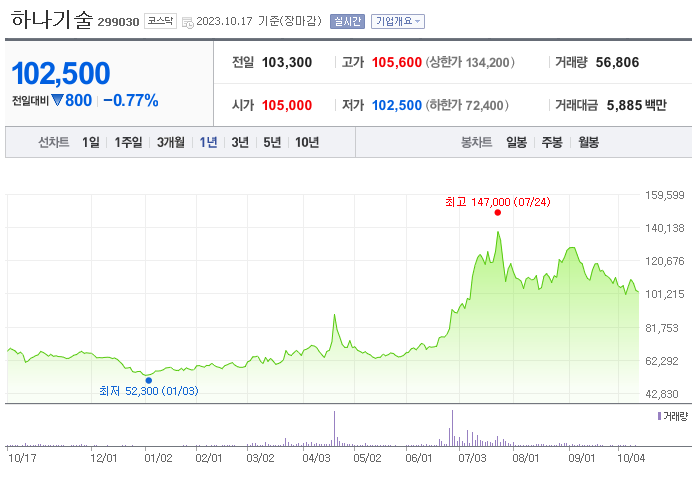
Task: Click the 최저 52,300 (01/03) label
Action: coord(149,391)
